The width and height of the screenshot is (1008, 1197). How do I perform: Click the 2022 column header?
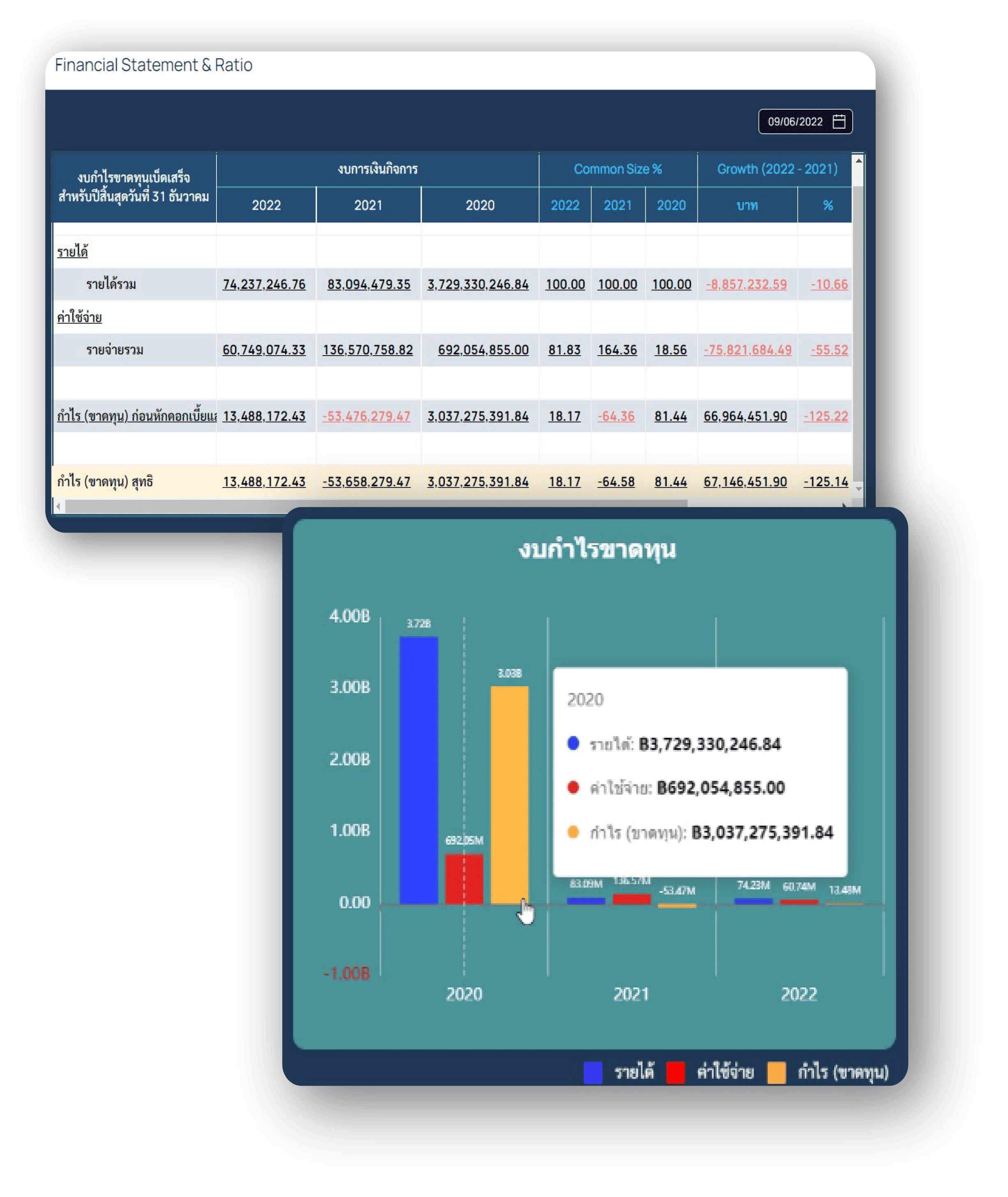pyautogui.click(x=266, y=205)
